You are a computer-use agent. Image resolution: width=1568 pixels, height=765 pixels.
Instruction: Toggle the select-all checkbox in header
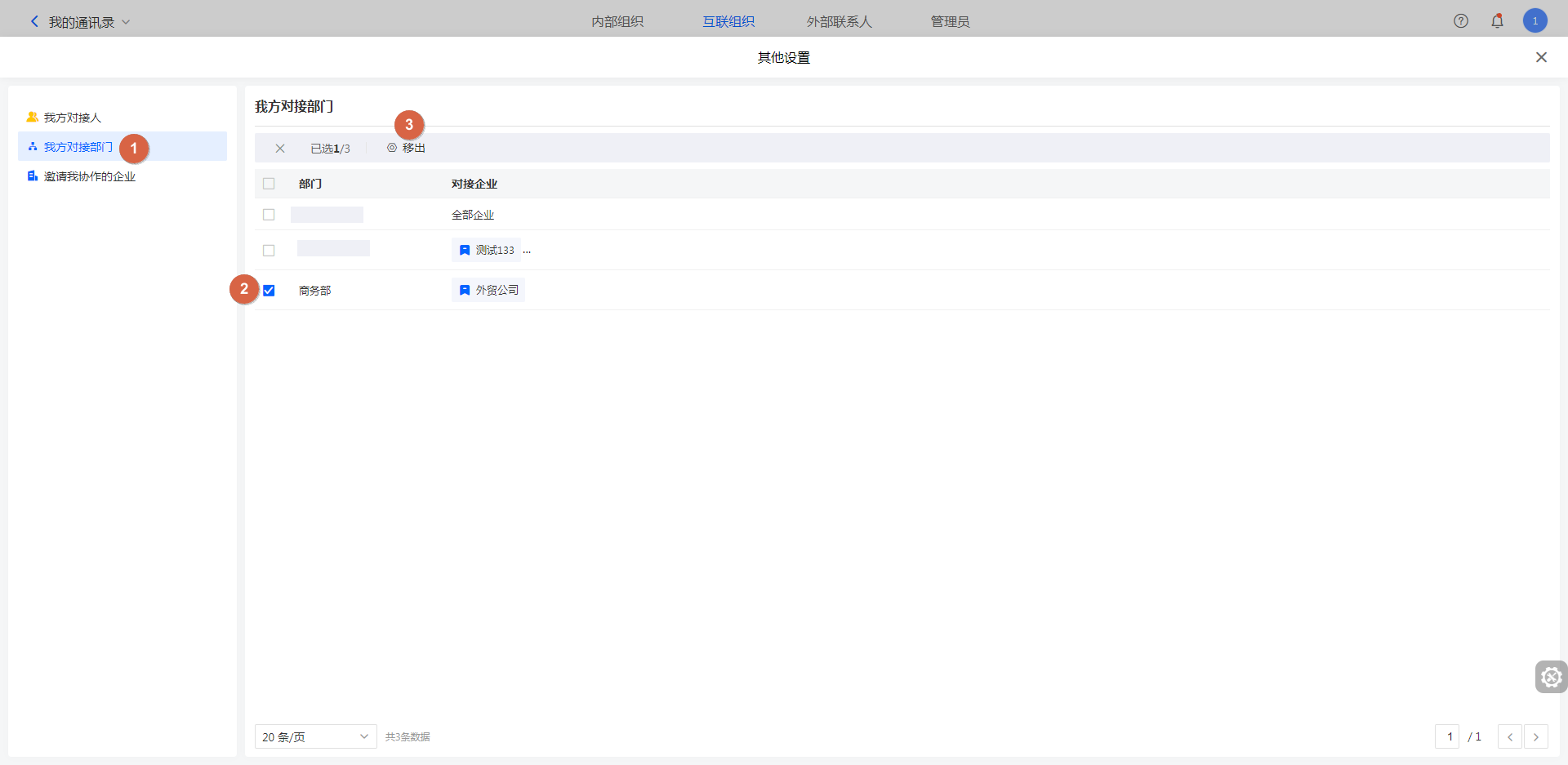(x=269, y=184)
